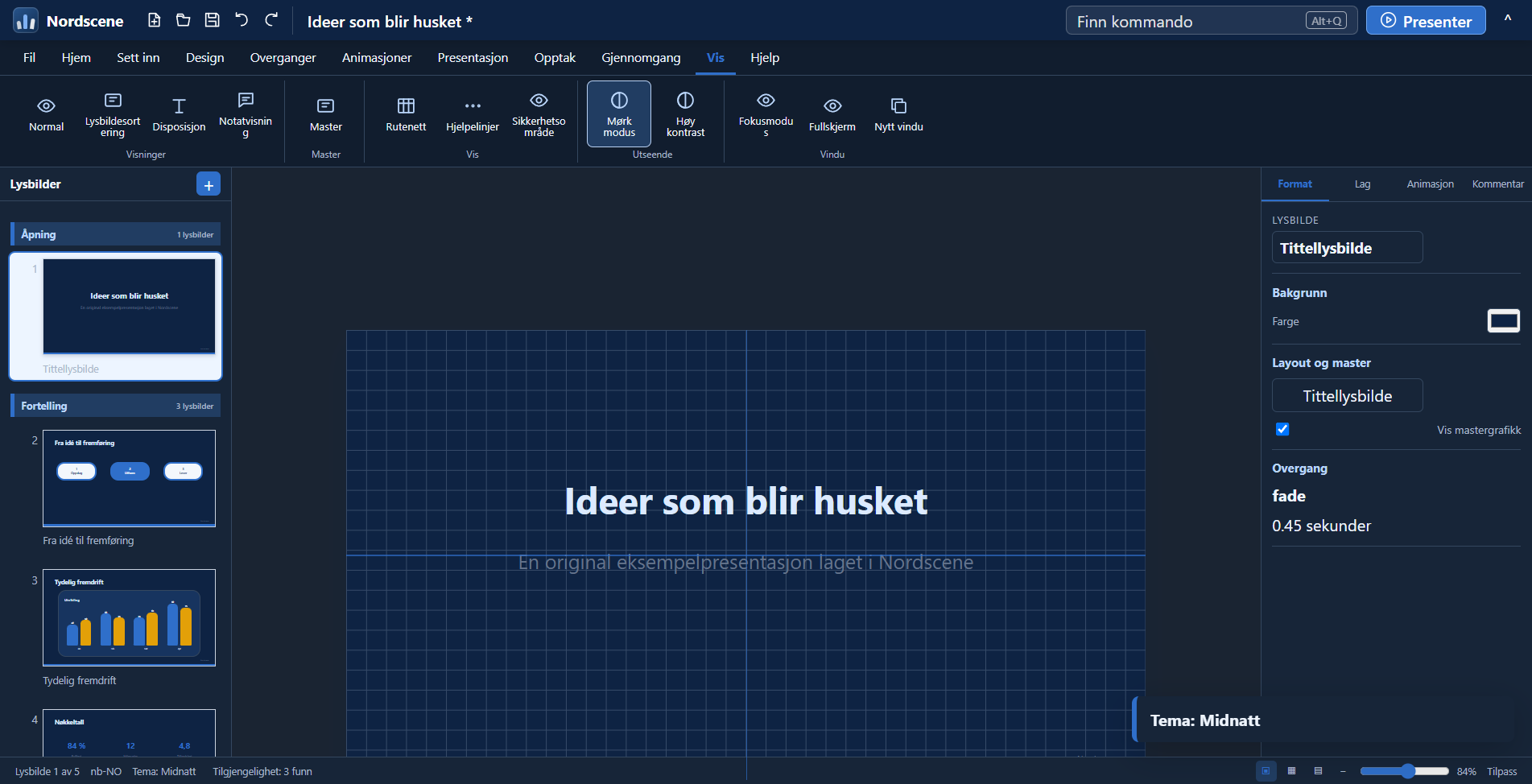Redo the last action
The height and width of the screenshot is (784, 1532).
(x=271, y=20)
